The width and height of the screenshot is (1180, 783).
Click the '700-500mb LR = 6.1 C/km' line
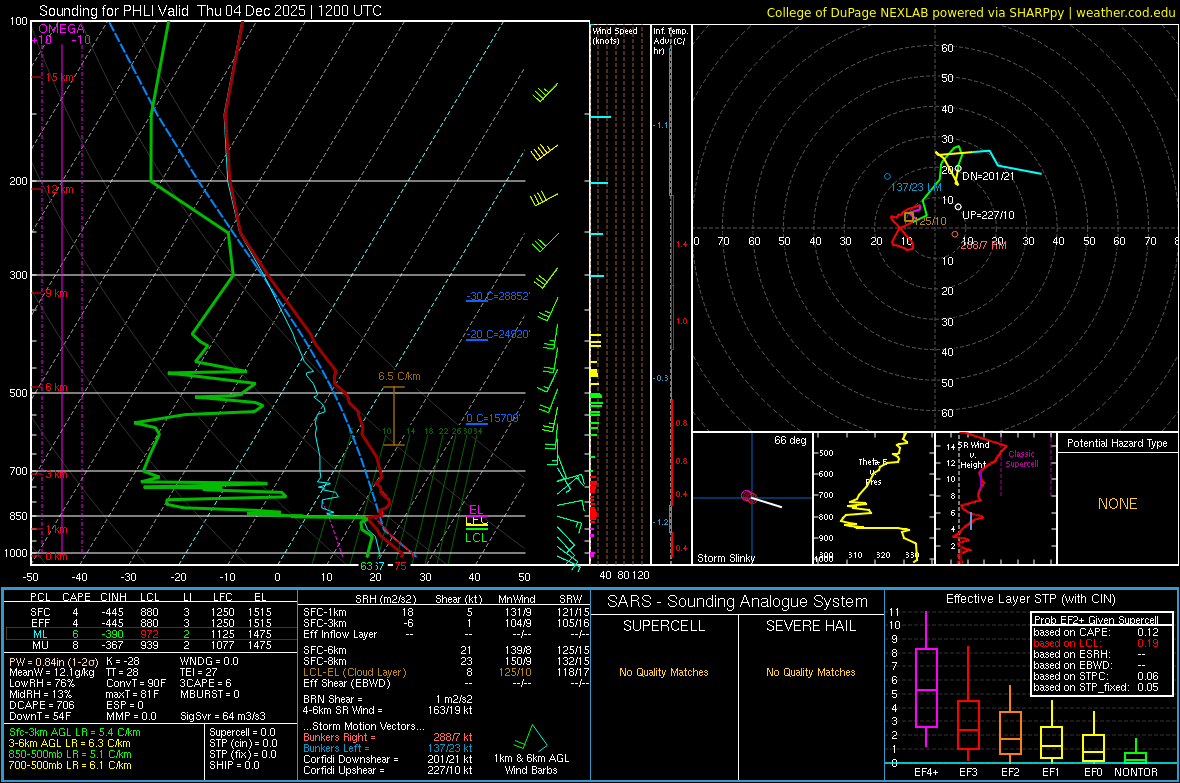[x=70, y=765]
